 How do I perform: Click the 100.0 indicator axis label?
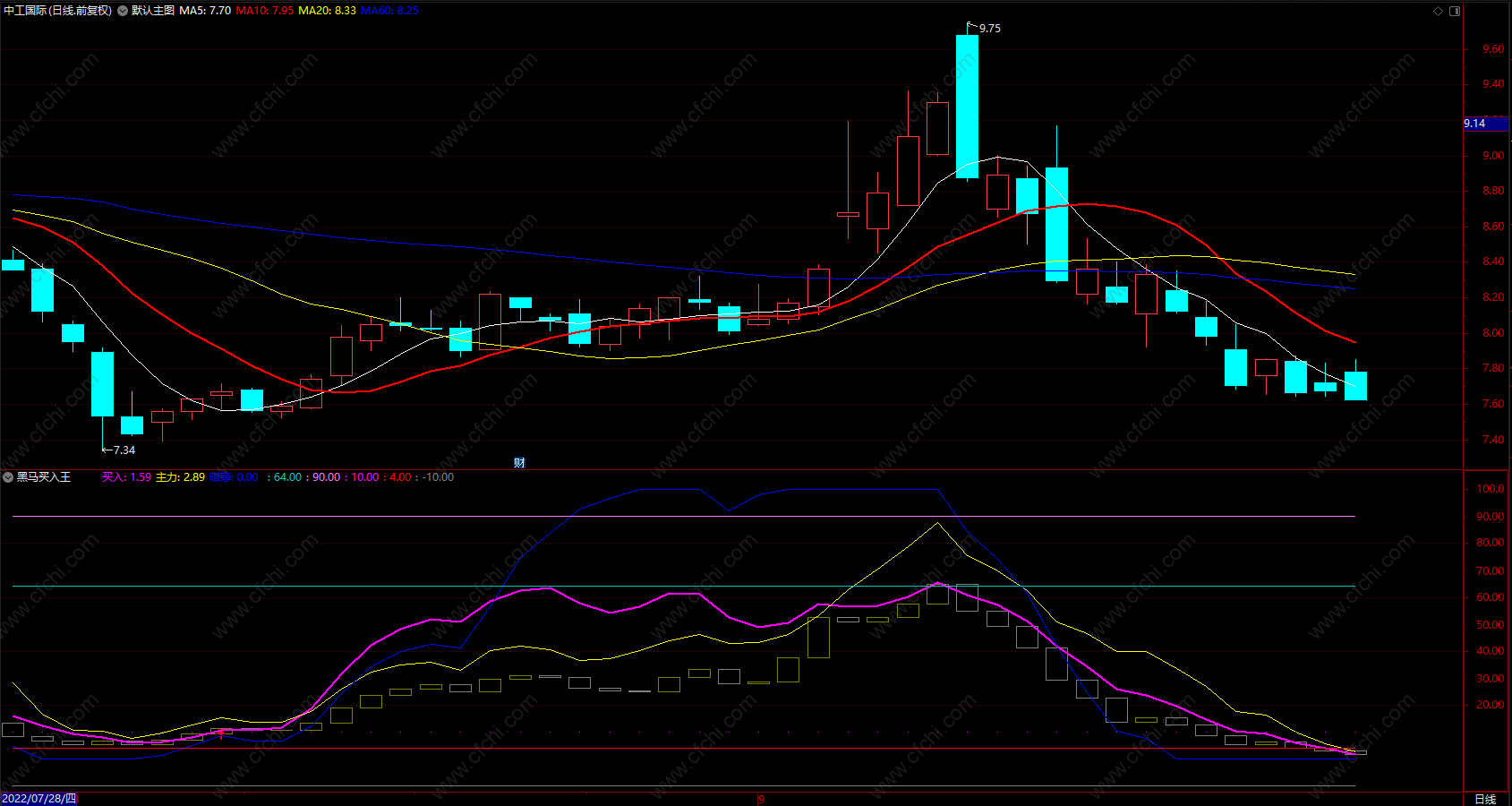tap(1491, 489)
